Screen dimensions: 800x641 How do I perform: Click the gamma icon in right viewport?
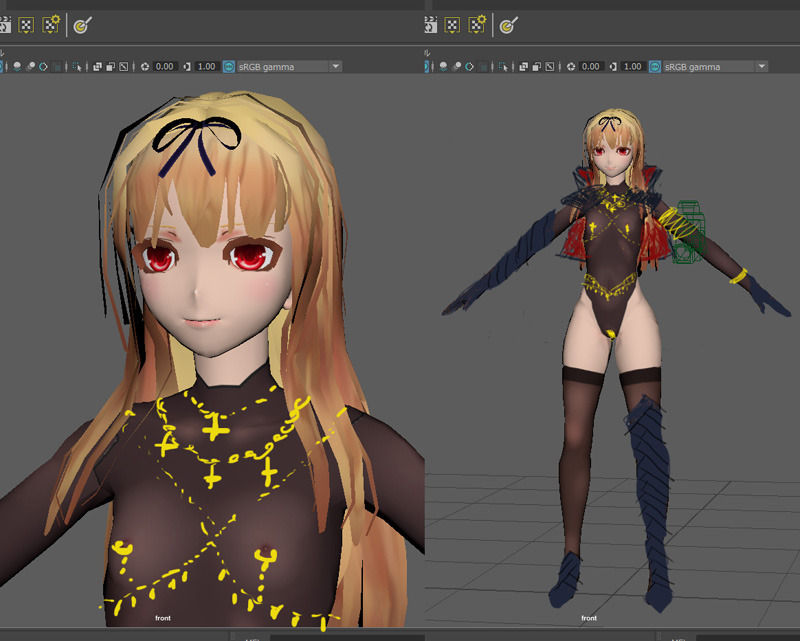click(x=613, y=66)
